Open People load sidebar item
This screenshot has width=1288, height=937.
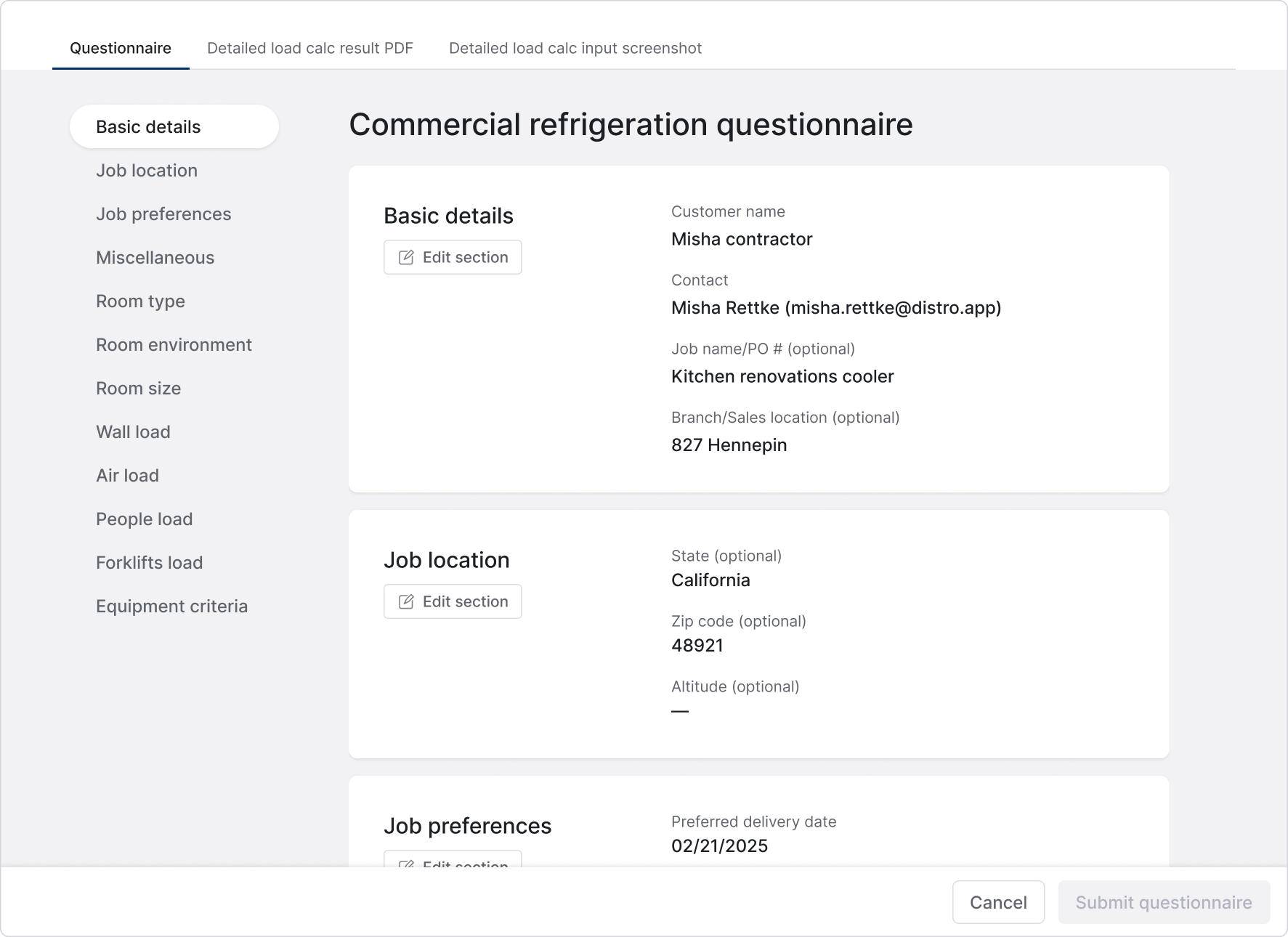pyautogui.click(x=145, y=519)
